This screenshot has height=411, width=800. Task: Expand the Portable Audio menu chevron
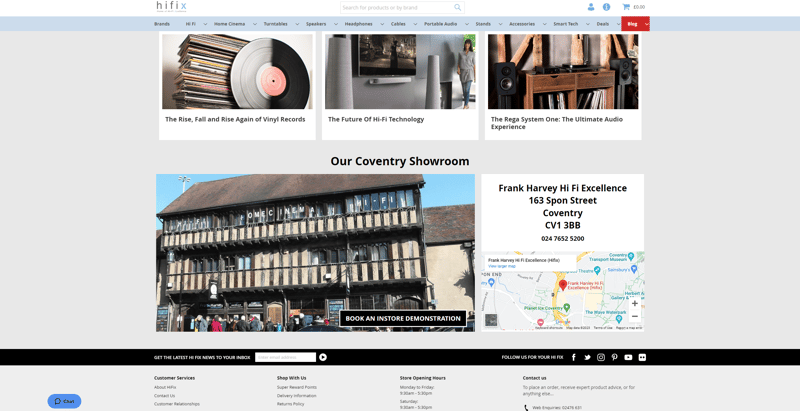pos(467,24)
